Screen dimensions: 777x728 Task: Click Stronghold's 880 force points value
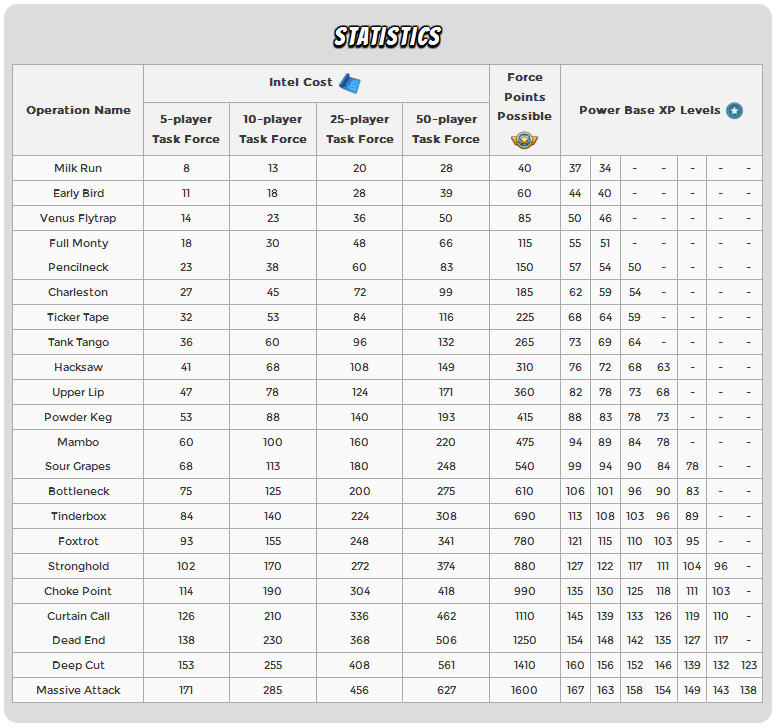[x=524, y=566]
